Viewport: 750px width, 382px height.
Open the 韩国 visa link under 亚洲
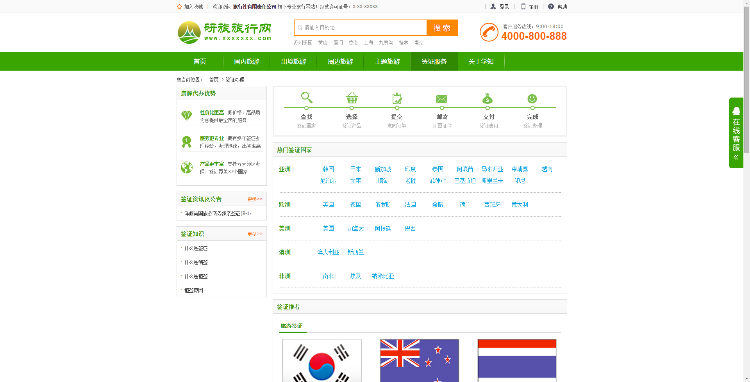(x=328, y=169)
